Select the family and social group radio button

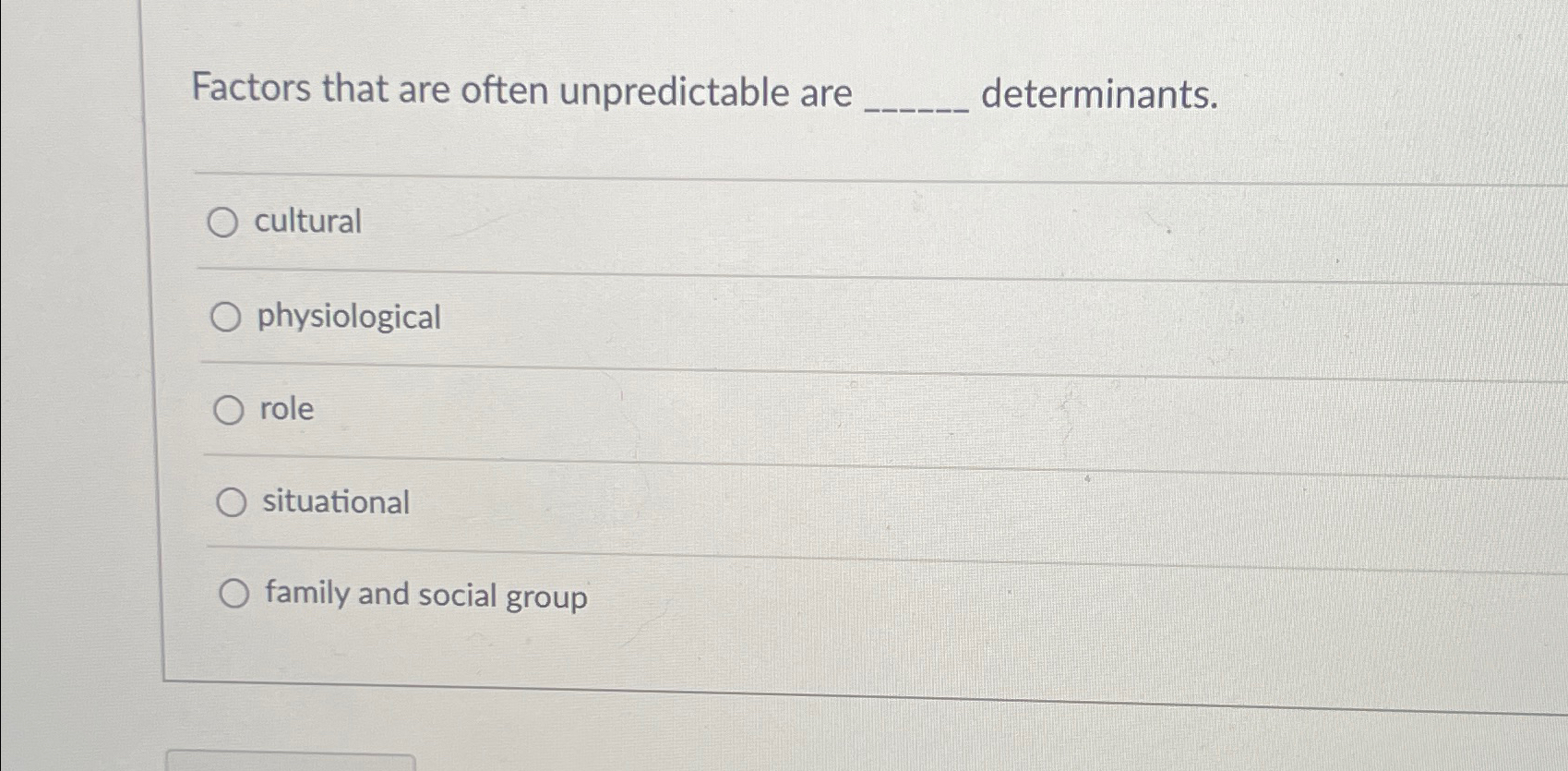(x=233, y=593)
